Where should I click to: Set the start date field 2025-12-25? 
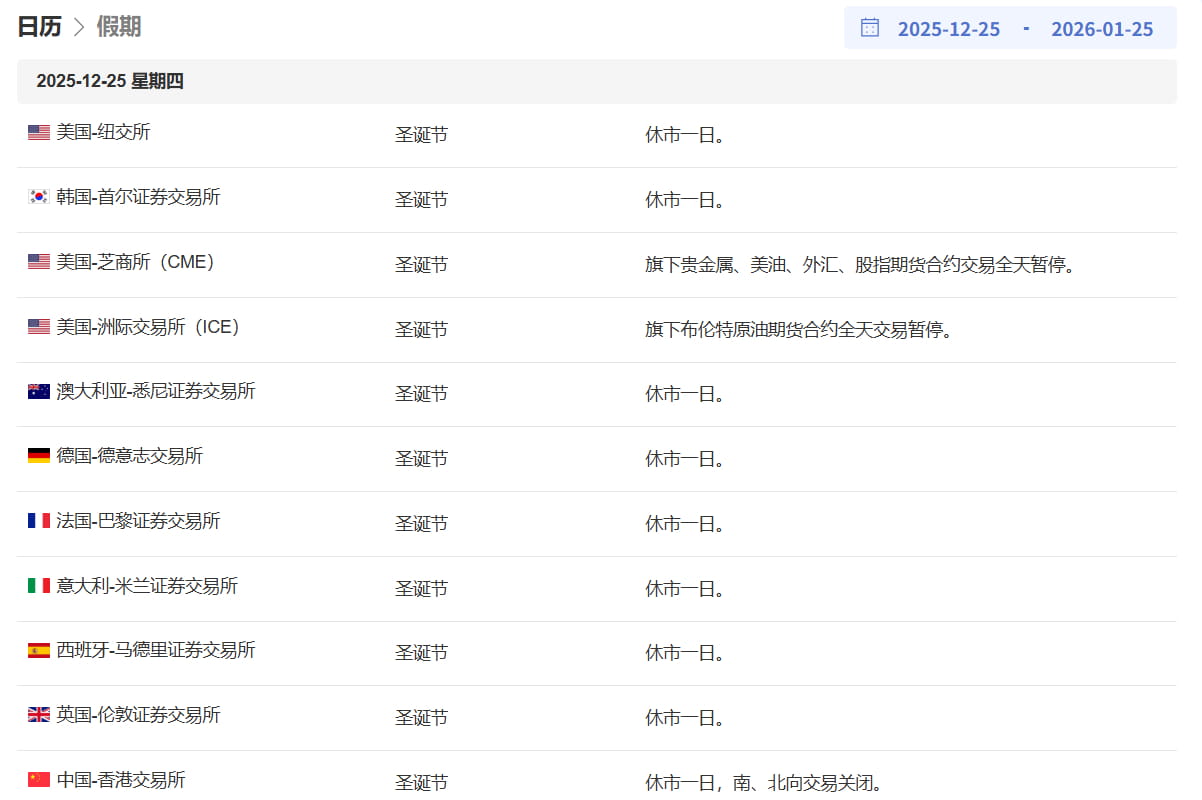click(x=949, y=29)
